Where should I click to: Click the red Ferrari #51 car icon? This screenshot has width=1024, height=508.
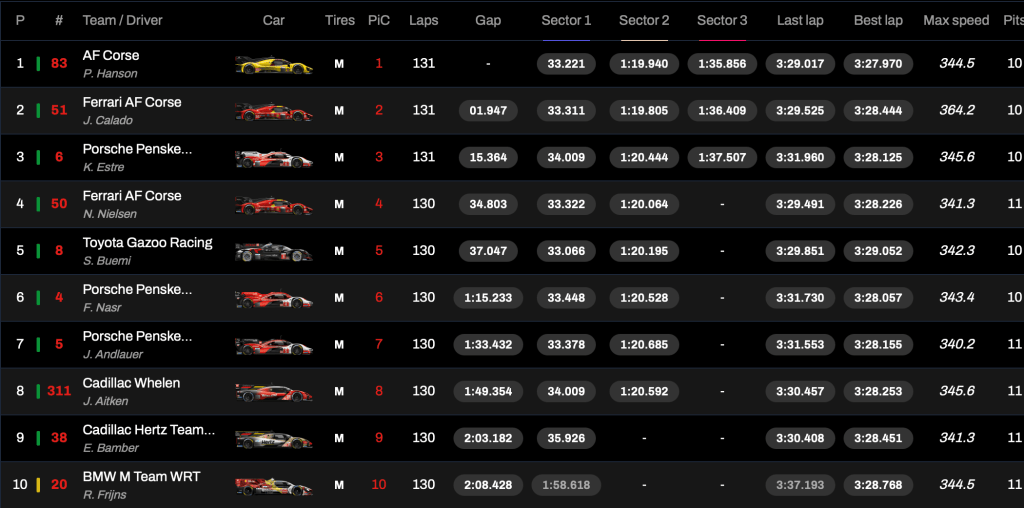click(x=273, y=112)
